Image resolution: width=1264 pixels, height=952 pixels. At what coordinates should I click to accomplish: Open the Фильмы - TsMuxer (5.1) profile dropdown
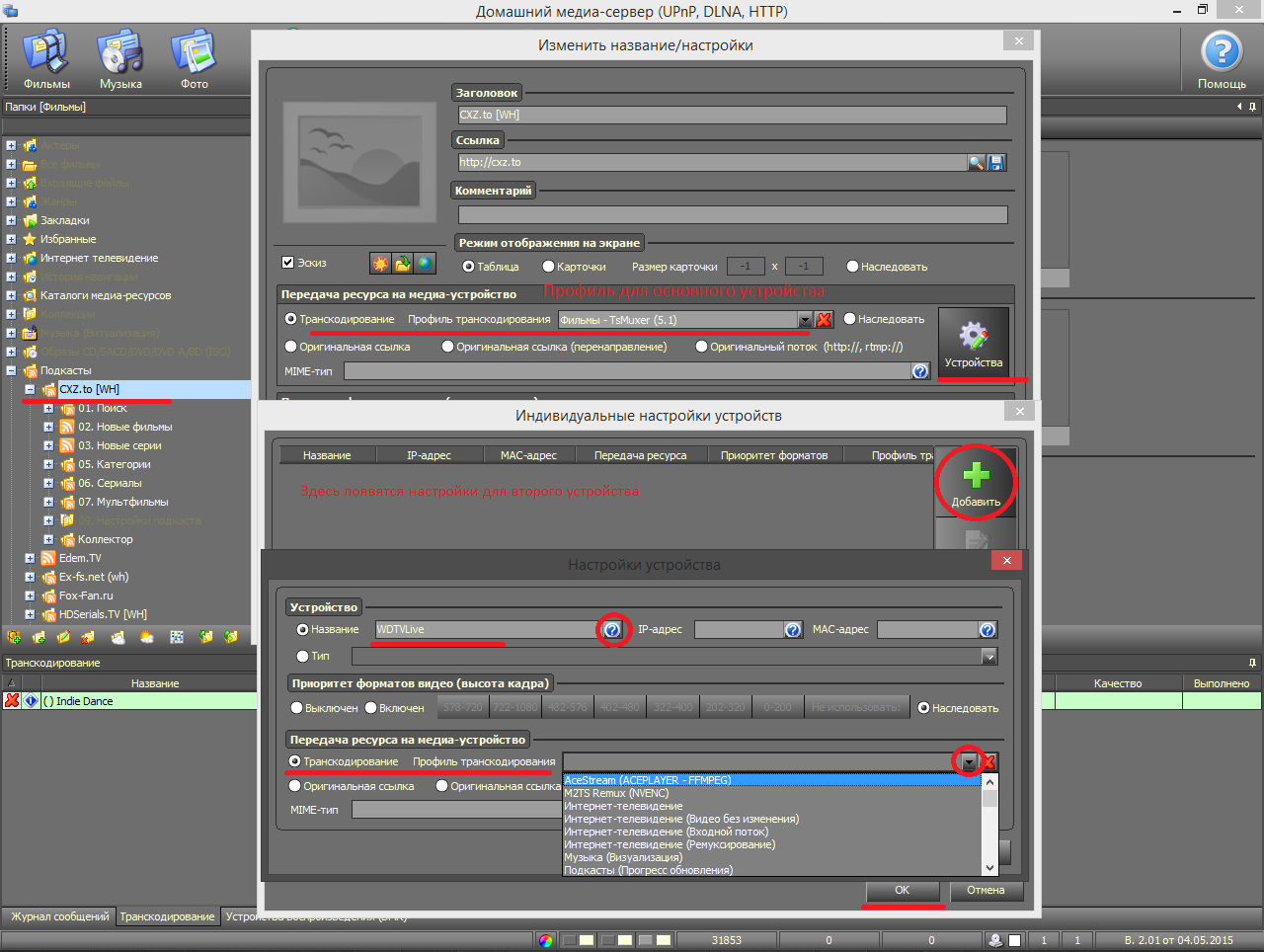pyautogui.click(x=805, y=320)
